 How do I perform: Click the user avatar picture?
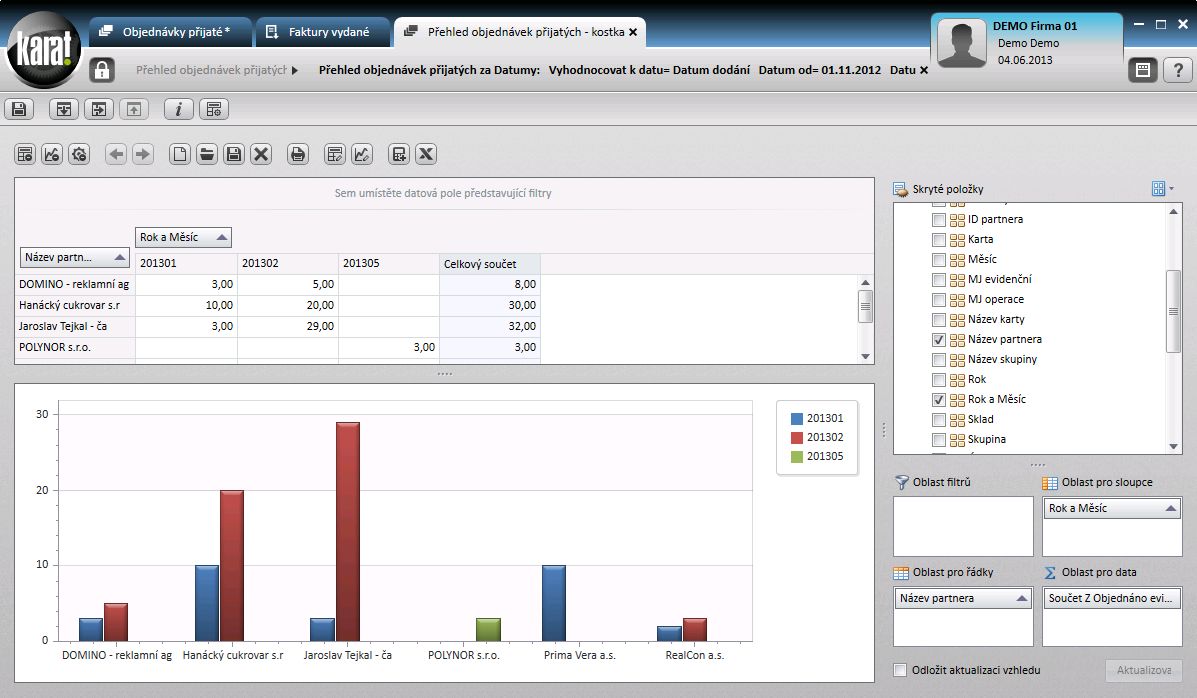coord(962,44)
